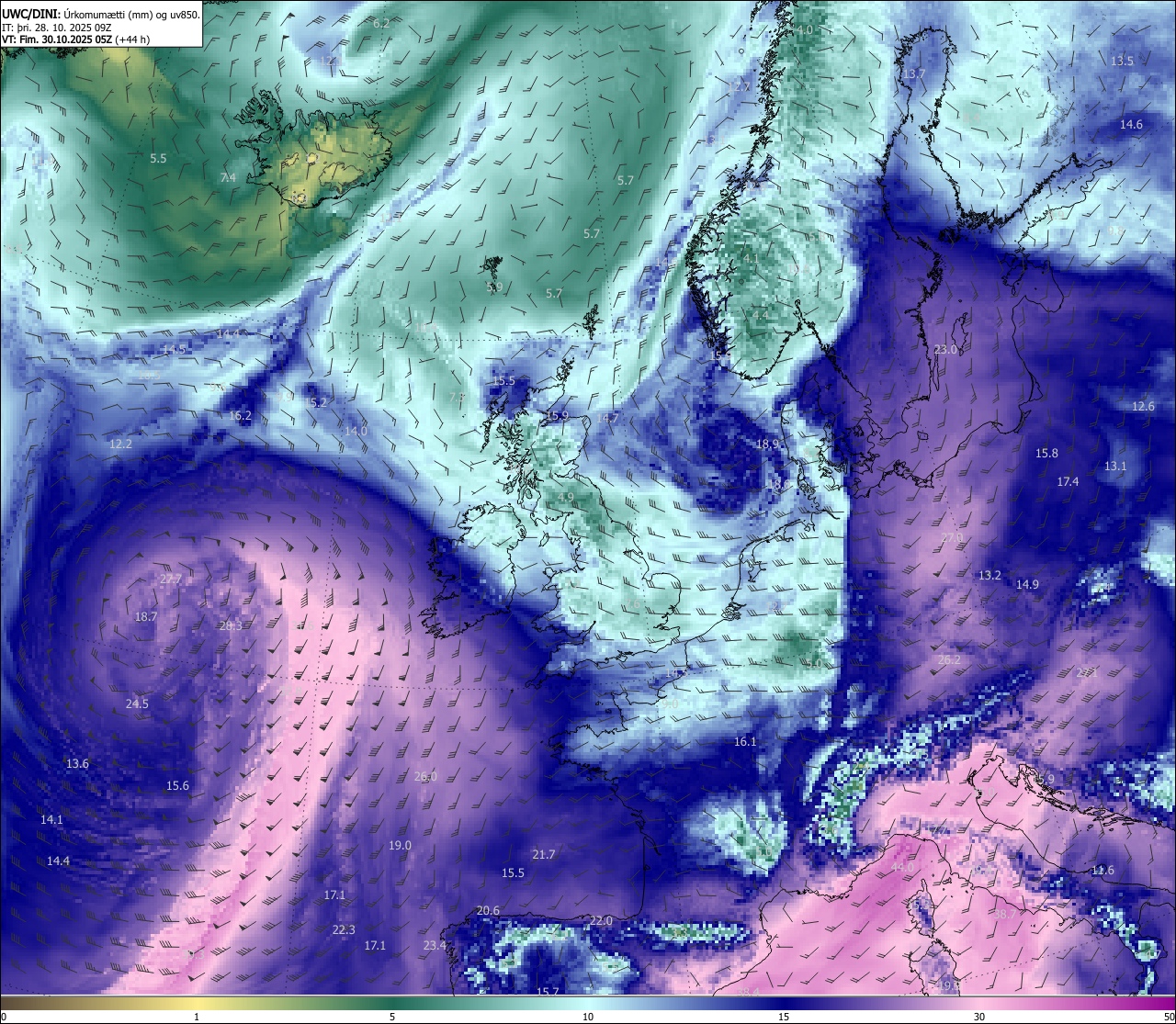
Task: Click the value label '22.3'
Action: (x=344, y=929)
